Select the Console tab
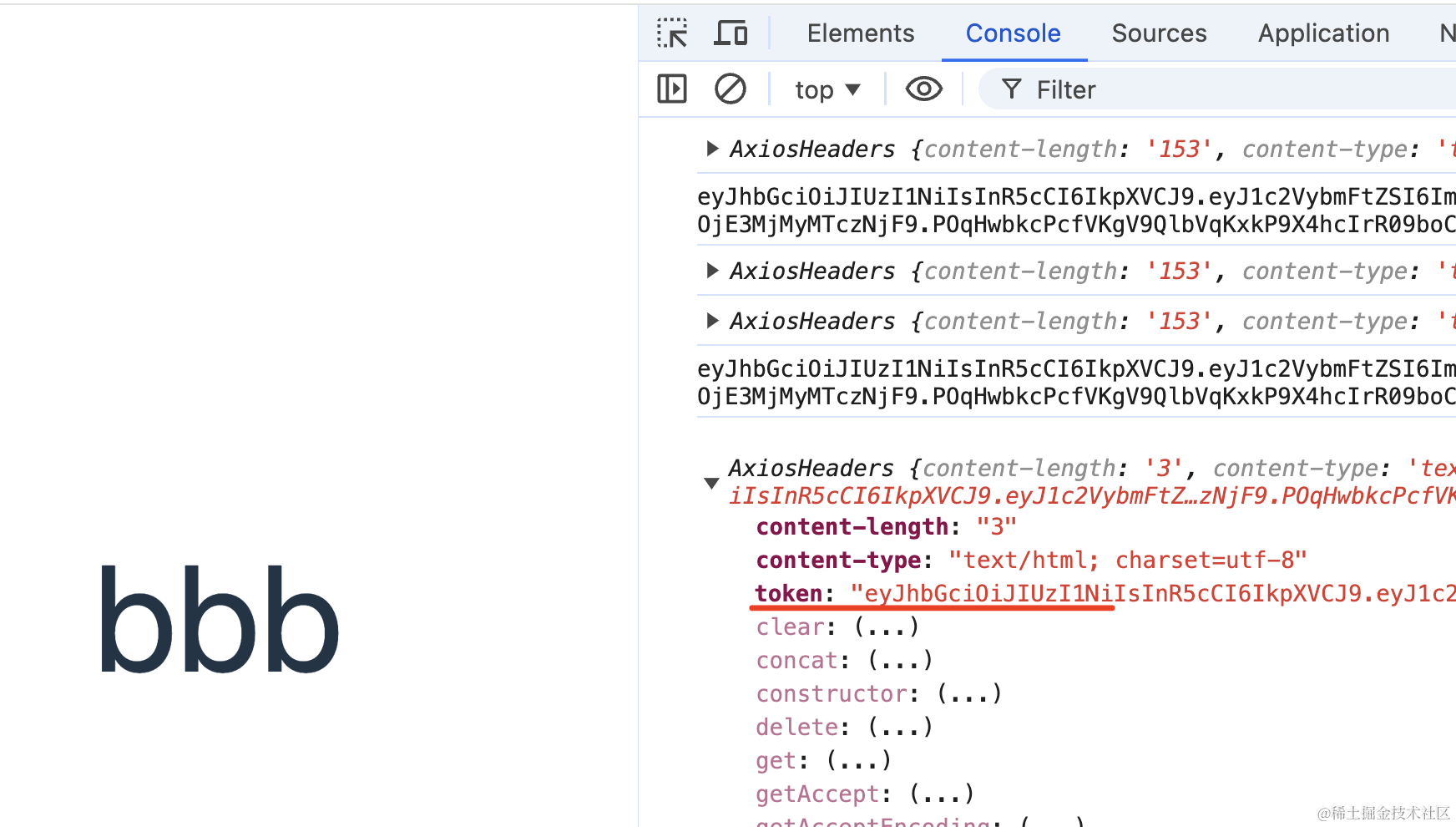This screenshot has height=827, width=1456. pyautogui.click(x=1013, y=33)
